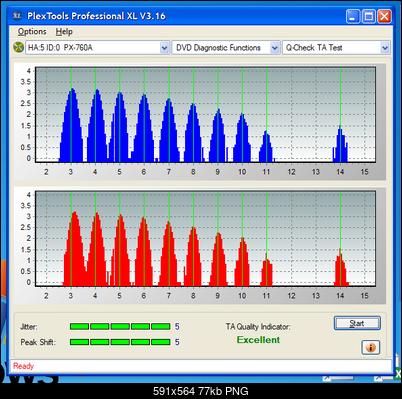
Task: Maximize the PlexTools window
Action: pos(369,16)
